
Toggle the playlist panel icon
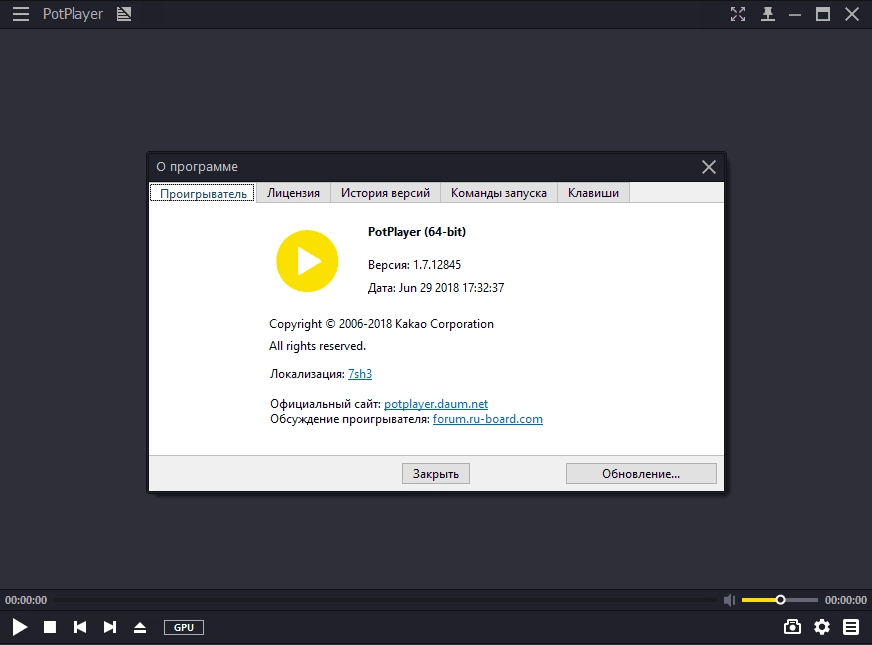pyautogui.click(x=851, y=627)
